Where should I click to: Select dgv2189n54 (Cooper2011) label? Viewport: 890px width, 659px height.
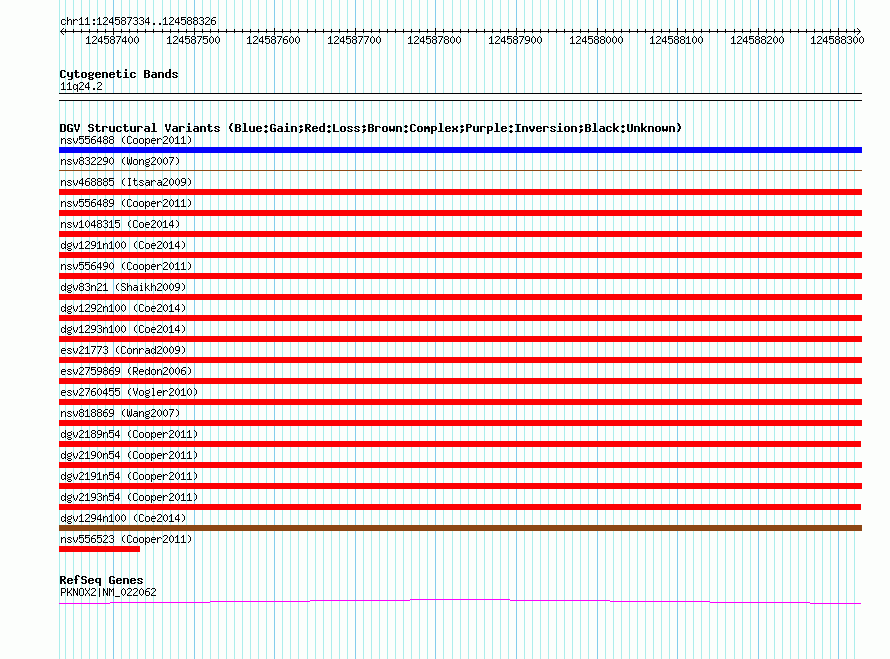click(129, 434)
